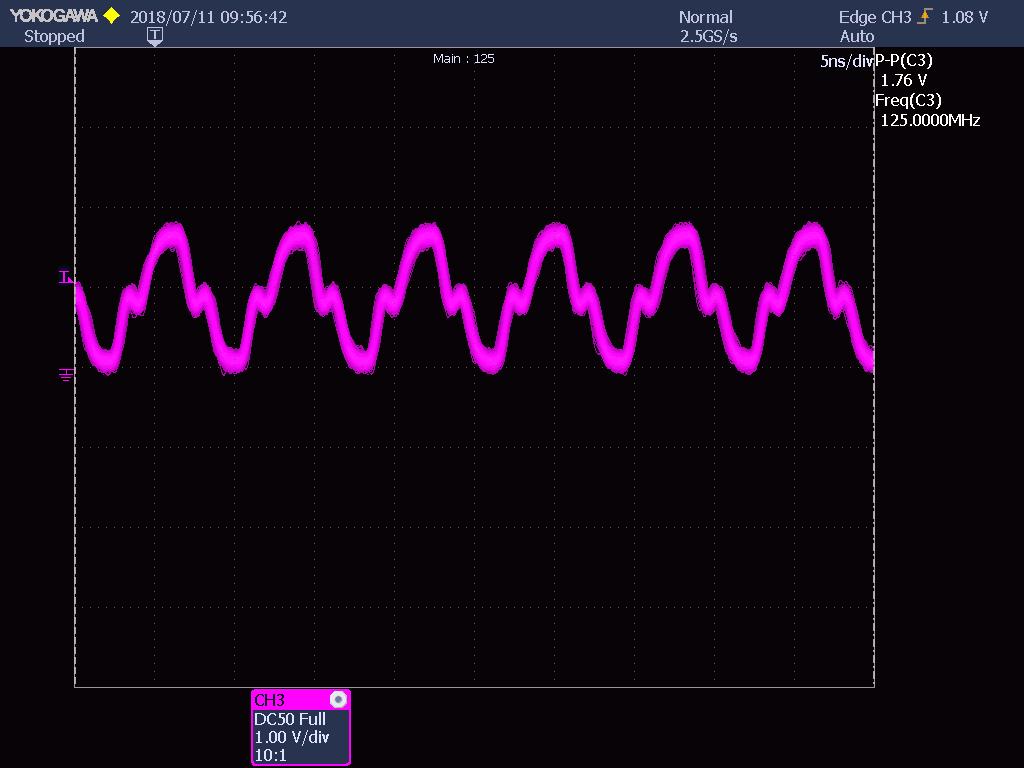Click the '1.08 V' trigger level value
Screen dimensions: 1024x768
[965, 17]
